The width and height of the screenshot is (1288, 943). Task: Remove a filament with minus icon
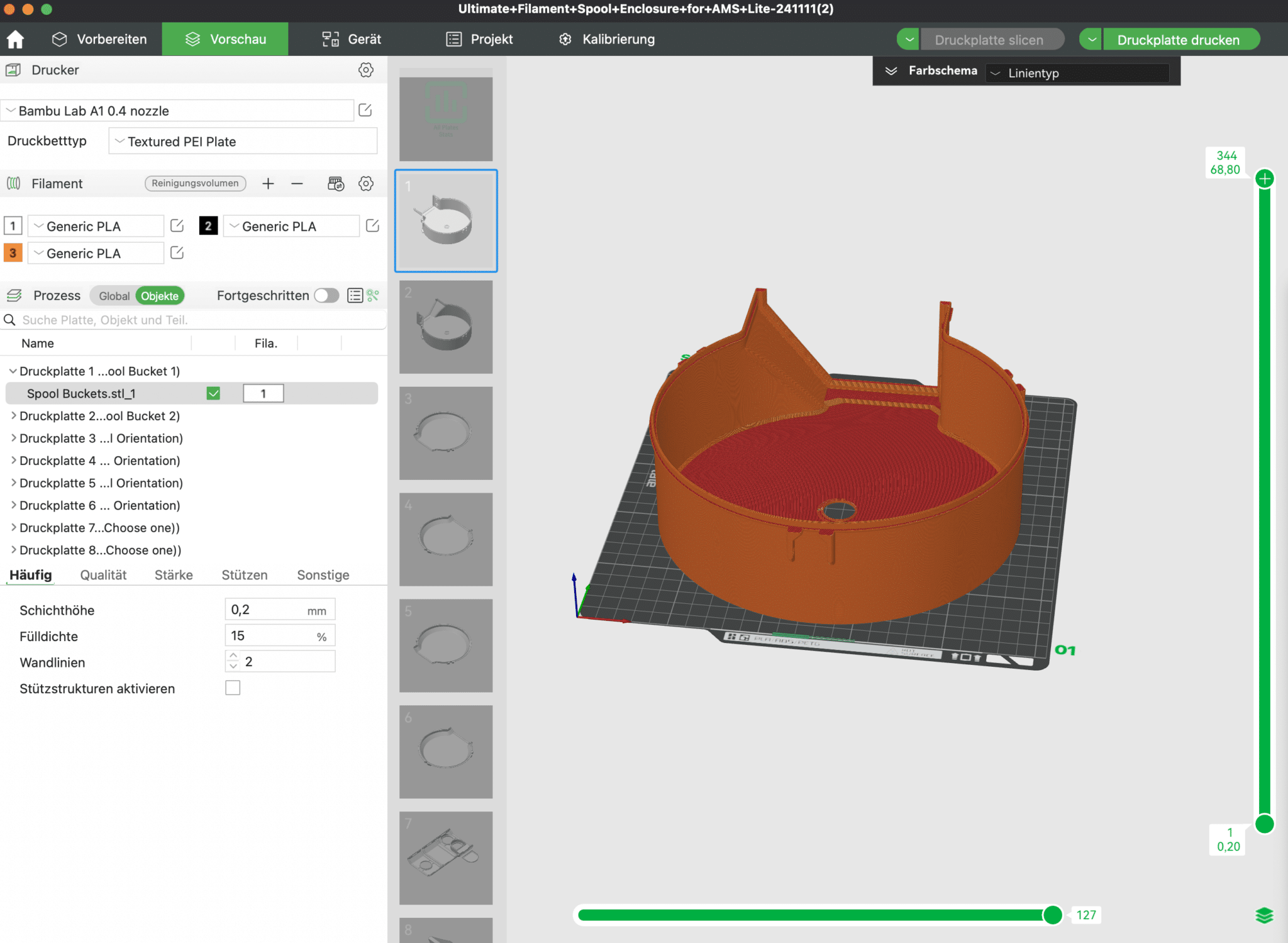click(x=297, y=184)
